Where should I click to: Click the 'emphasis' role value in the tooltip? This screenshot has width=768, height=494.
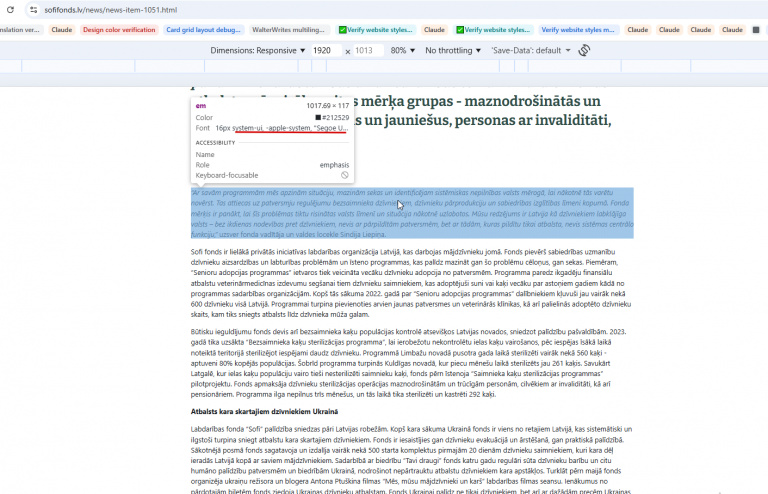click(334, 165)
